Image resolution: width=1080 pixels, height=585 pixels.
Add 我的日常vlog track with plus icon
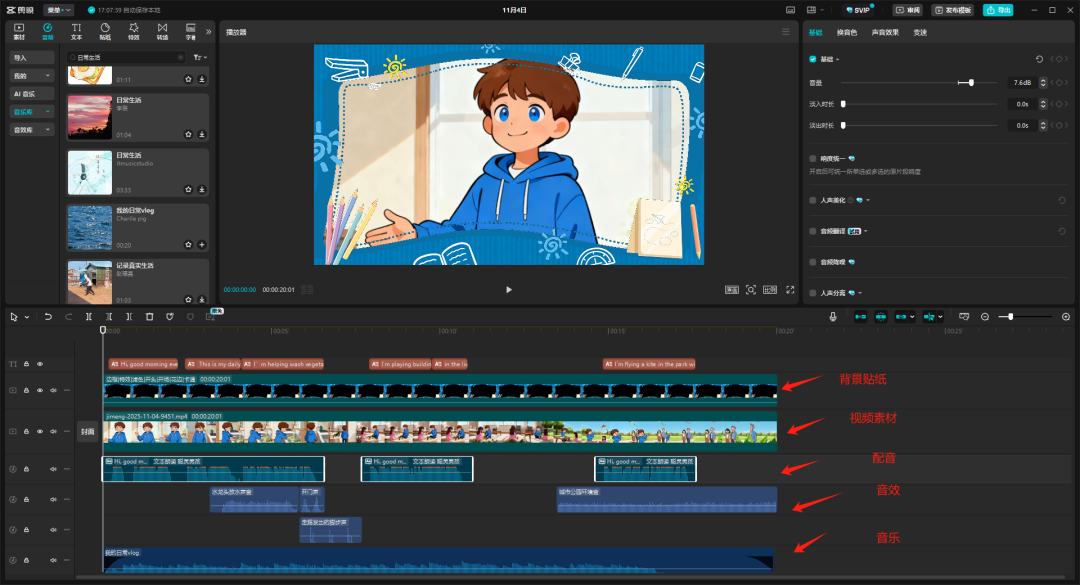[x=202, y=244]
